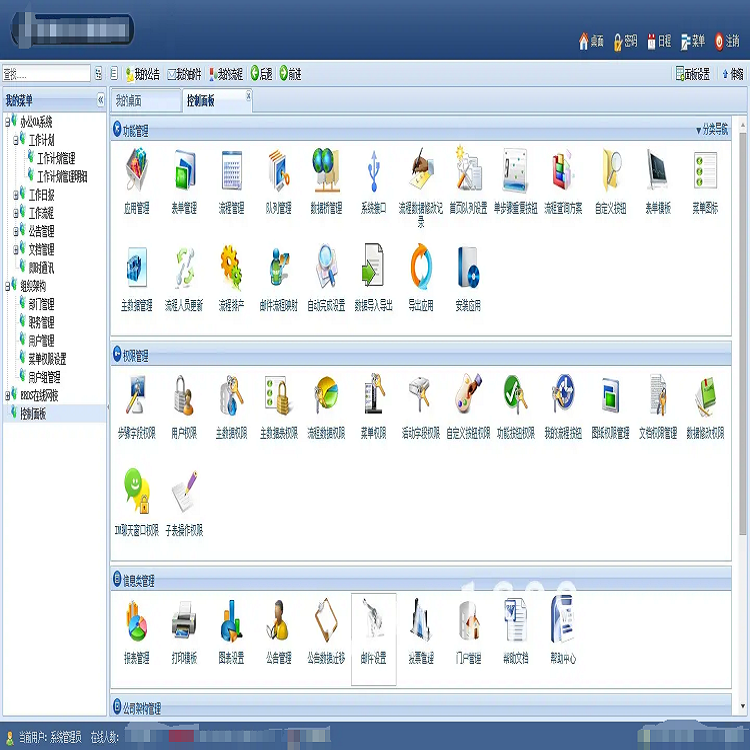Click the 我的公告 toolbar button
Screen dimensions: 750x750
(x=141, y=74)
